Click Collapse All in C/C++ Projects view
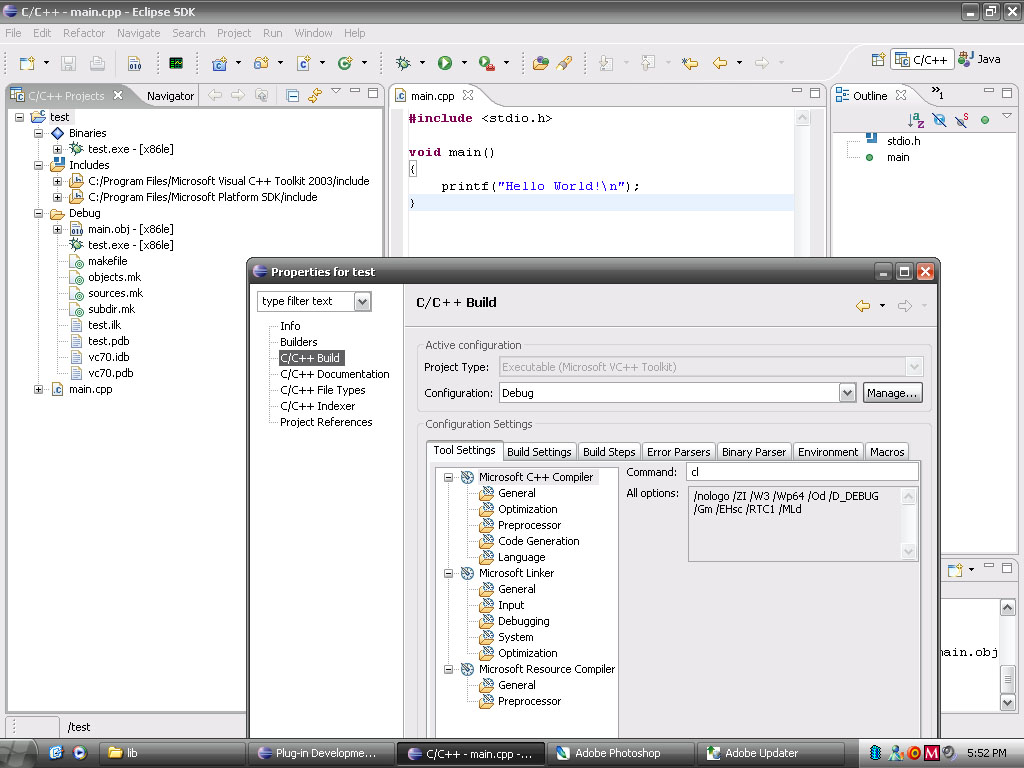1024x768 pixels. 293,95
